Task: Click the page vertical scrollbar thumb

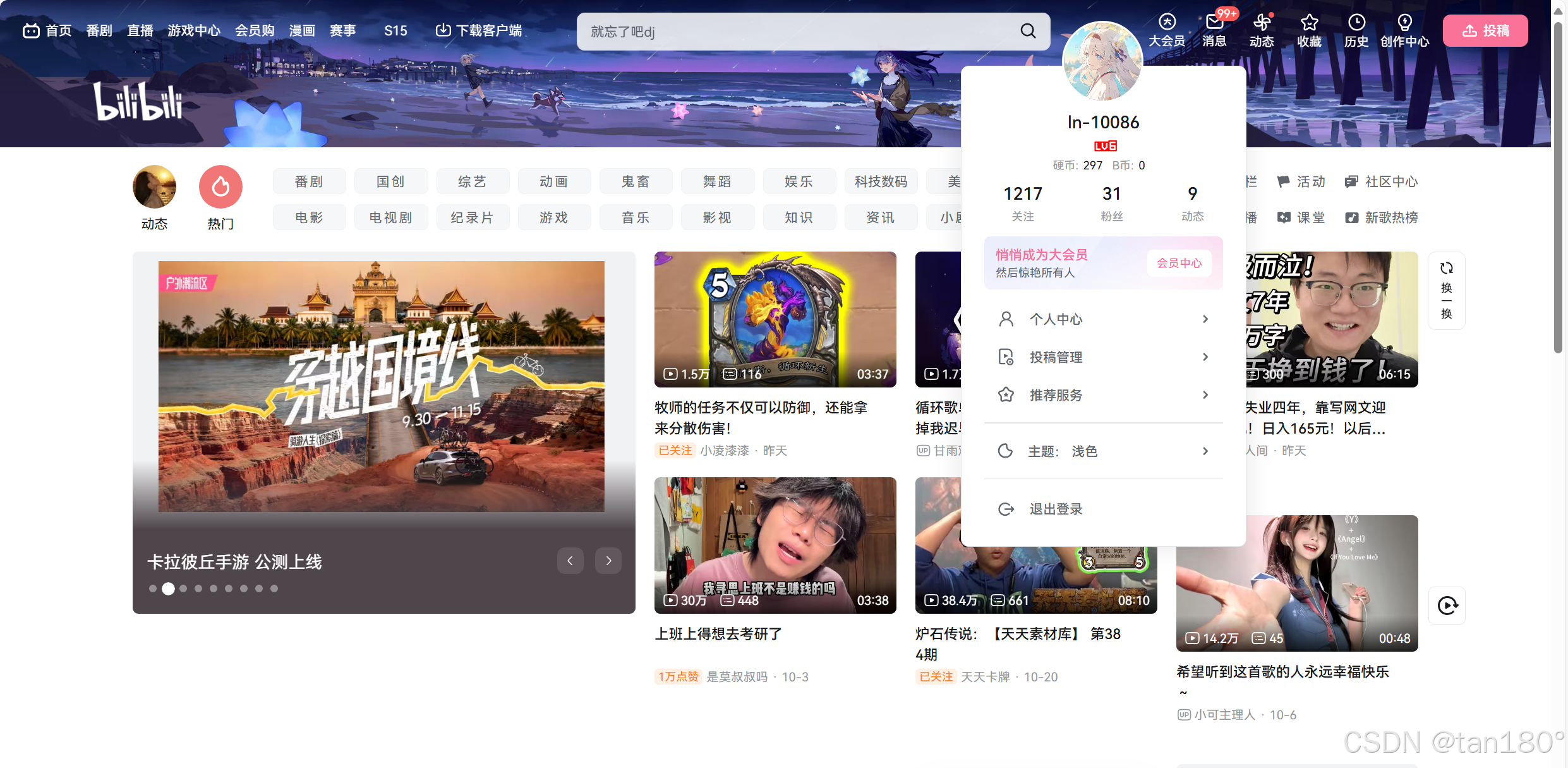Action: pyautogui.click(x=1558, y=190)
